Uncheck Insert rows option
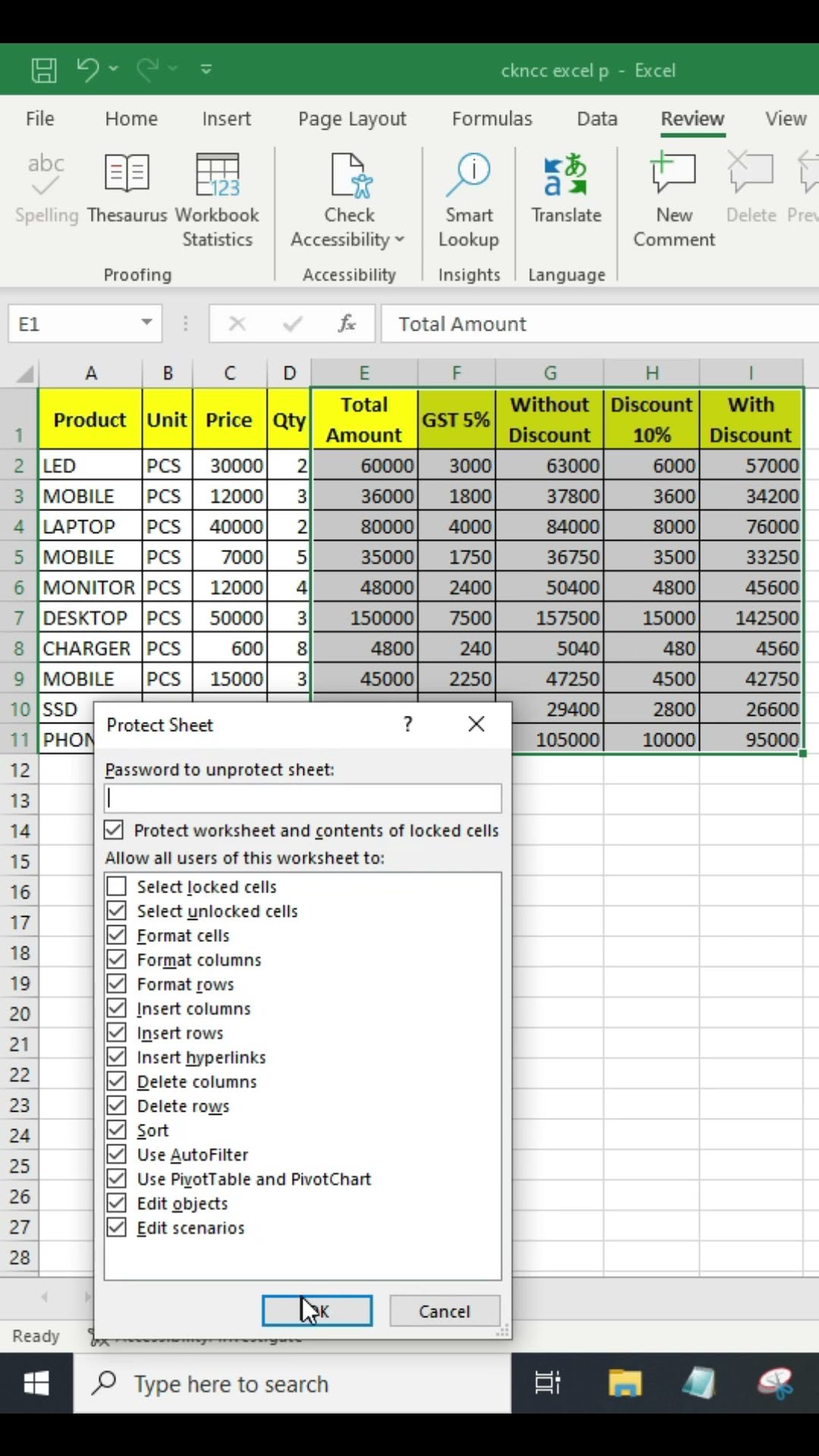 click(x=117, y=1032)
